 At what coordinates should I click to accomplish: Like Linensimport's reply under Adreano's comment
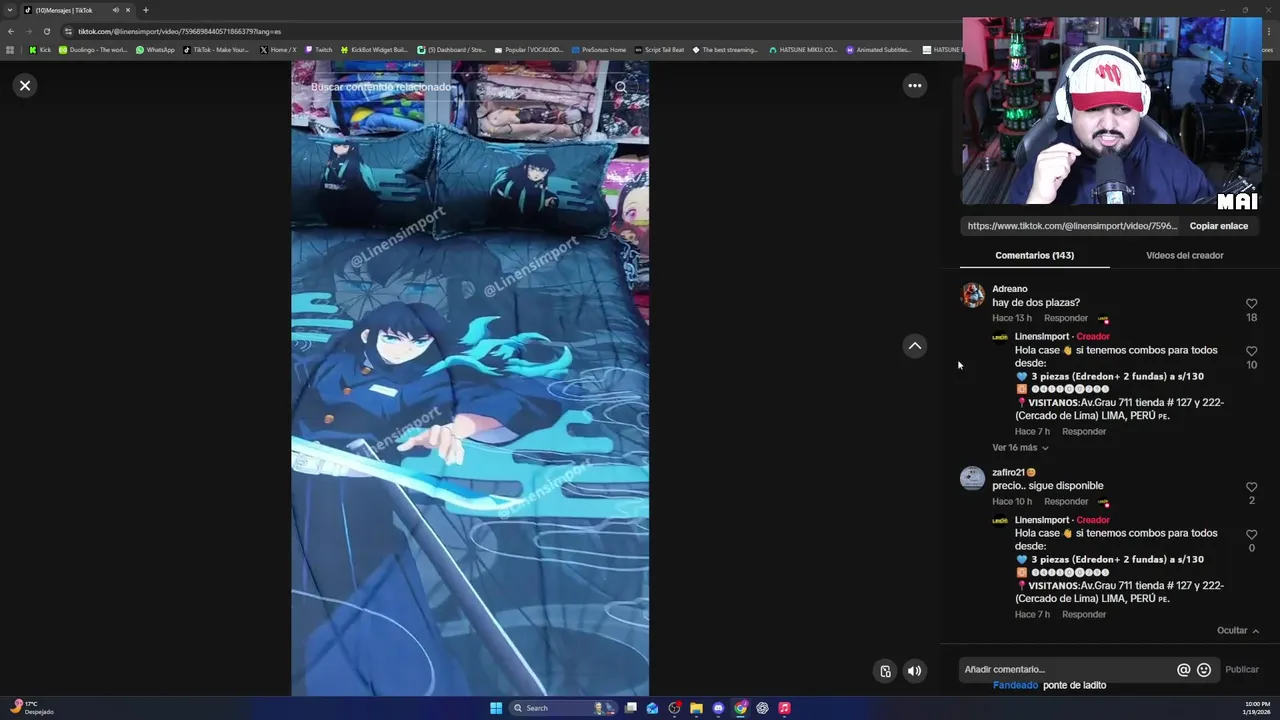(1251, 351)
